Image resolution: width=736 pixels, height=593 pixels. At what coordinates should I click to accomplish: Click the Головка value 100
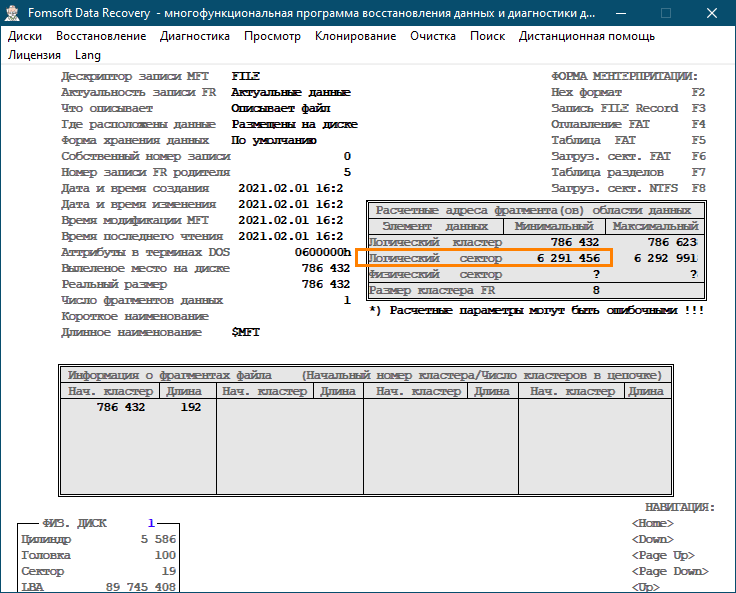pos(165,555)
